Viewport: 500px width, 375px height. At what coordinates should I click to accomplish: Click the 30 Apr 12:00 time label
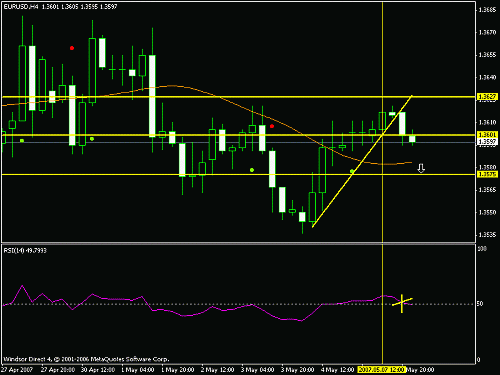point(98,370)
